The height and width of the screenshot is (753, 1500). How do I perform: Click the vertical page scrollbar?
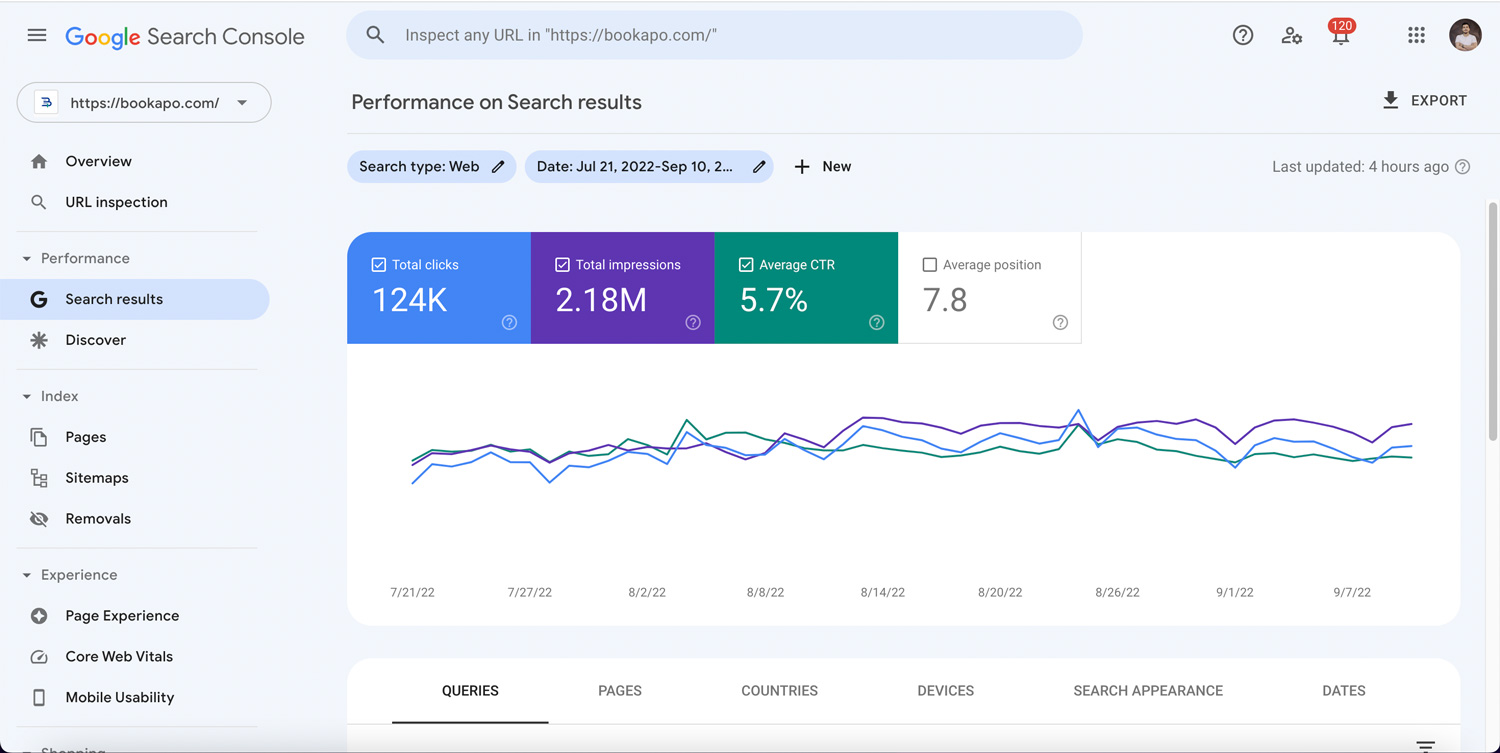click(1493, 320)
